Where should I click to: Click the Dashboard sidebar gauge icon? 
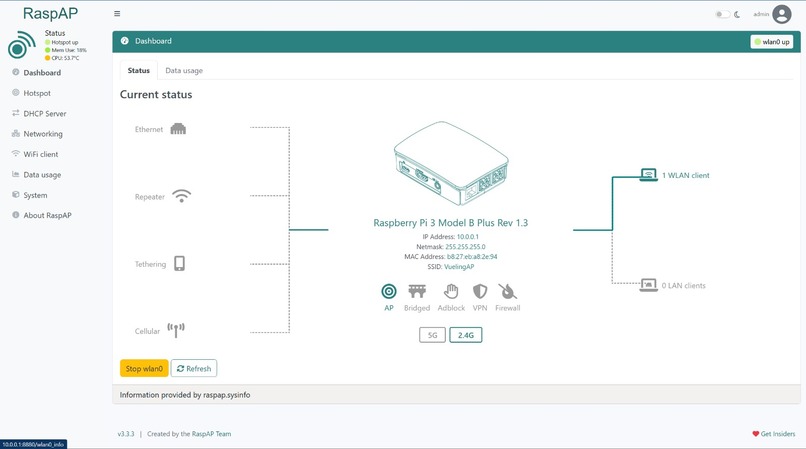click(x=15, y=72)
